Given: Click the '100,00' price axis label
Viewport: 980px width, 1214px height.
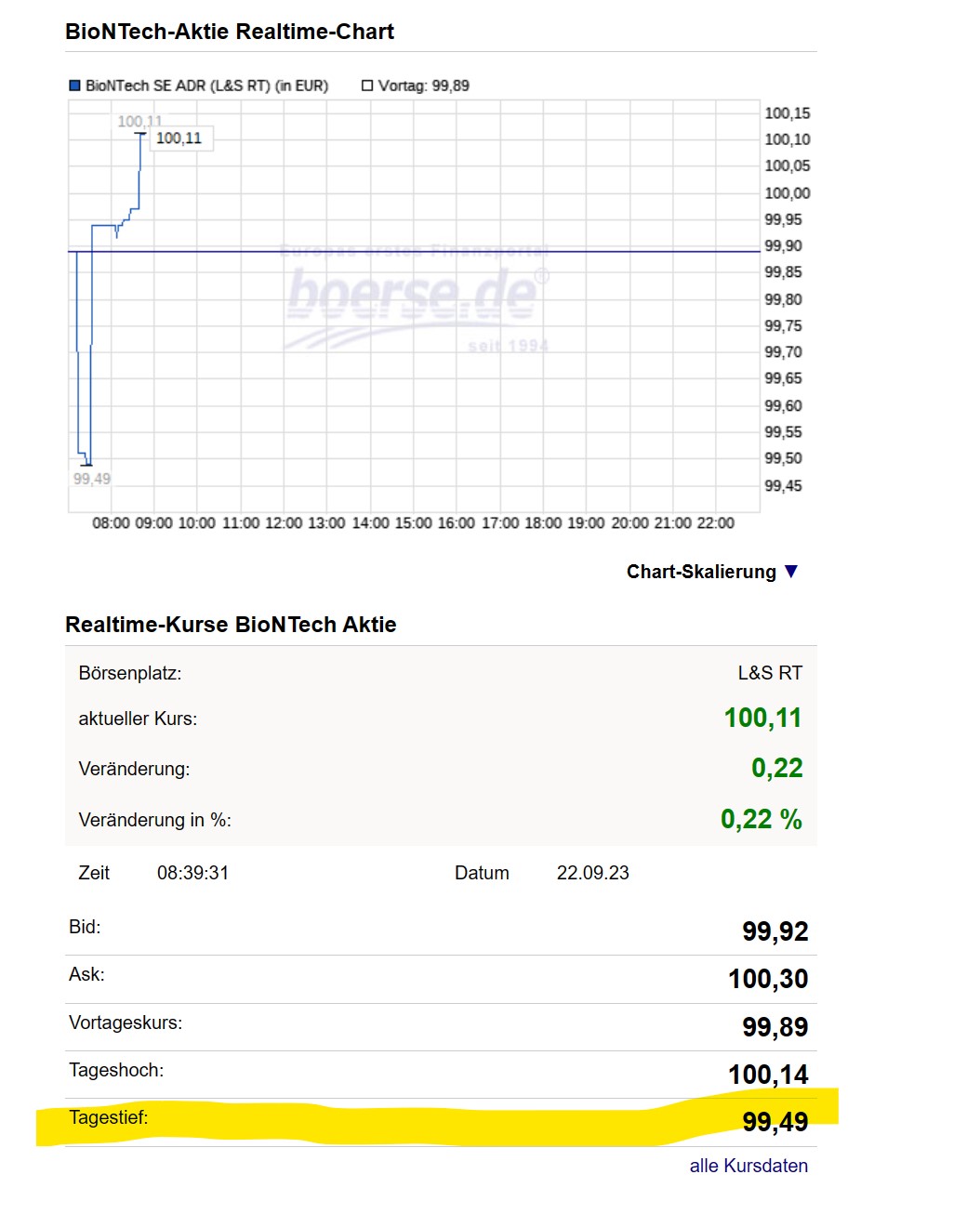Looking at the screenshot, I should point(788,193).
